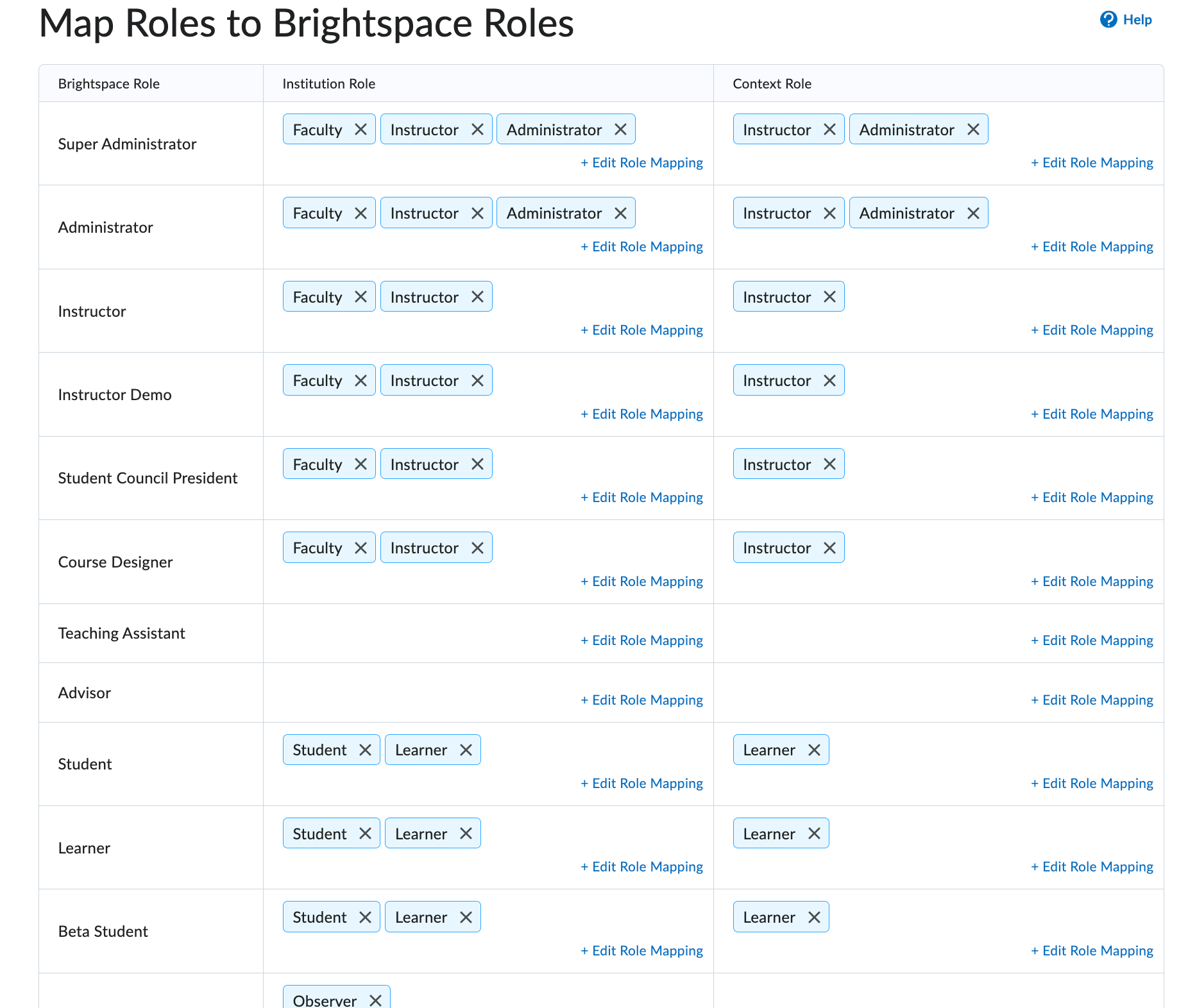The width and height of the screenshot is (1188, 1008).
Task: Click the Help question mark icon
Action: click(x=1108, y=20)
